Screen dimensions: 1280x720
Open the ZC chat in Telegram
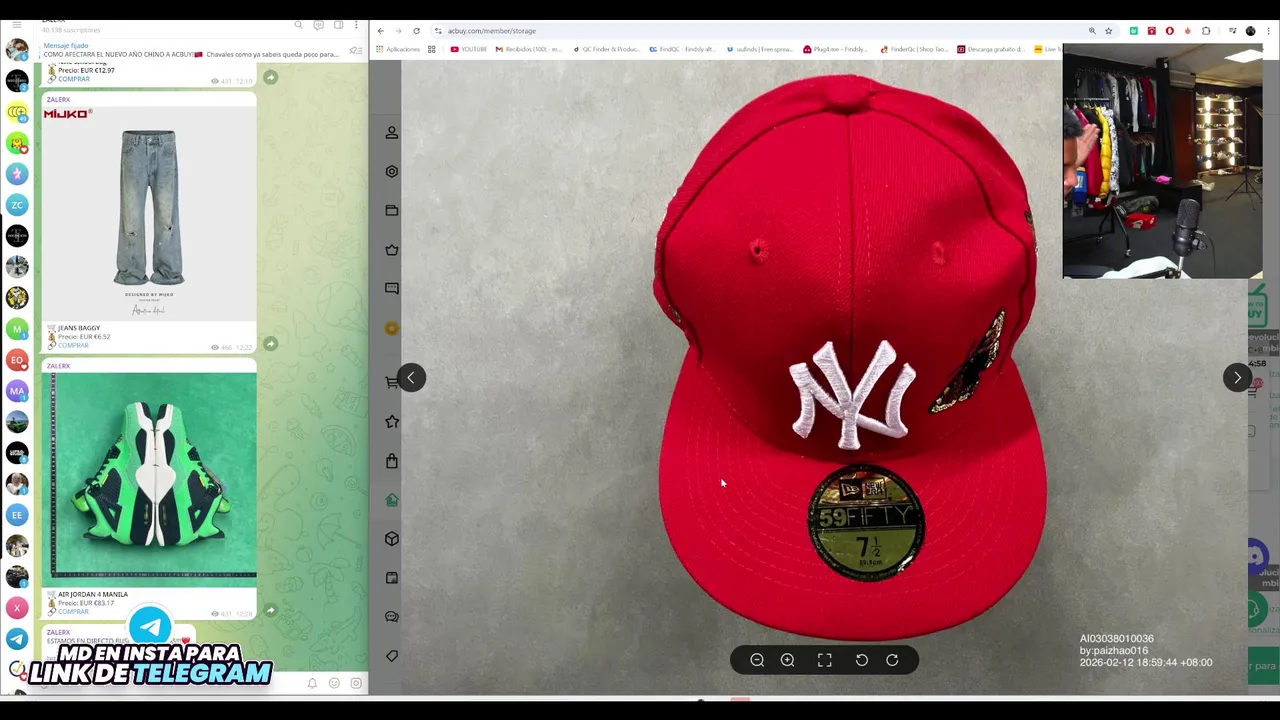[17, 205]
